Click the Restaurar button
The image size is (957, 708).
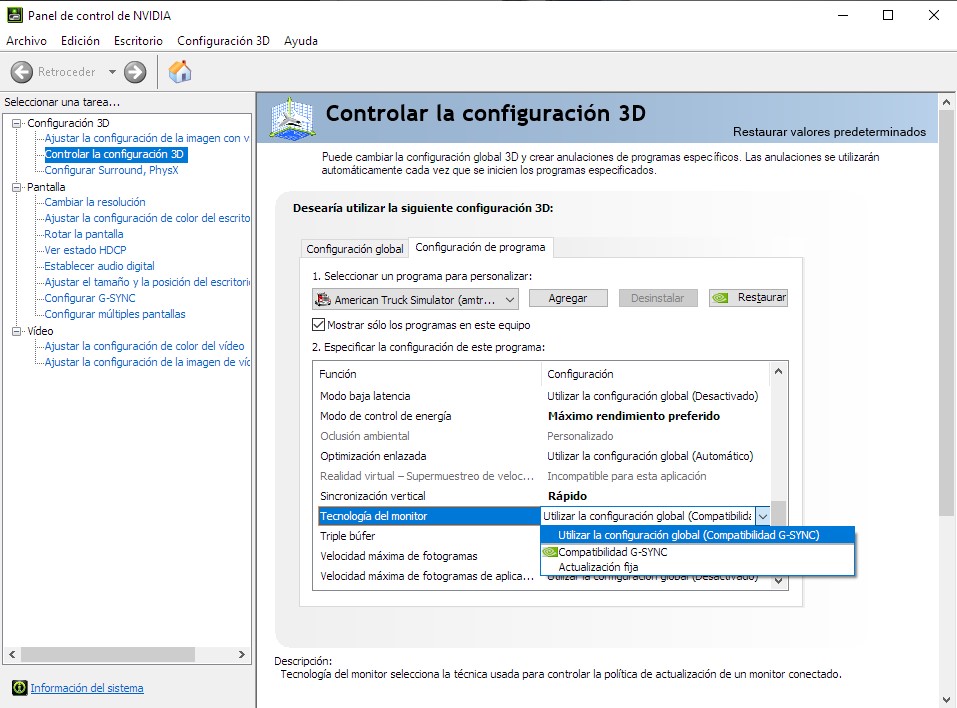click(748, 298)
